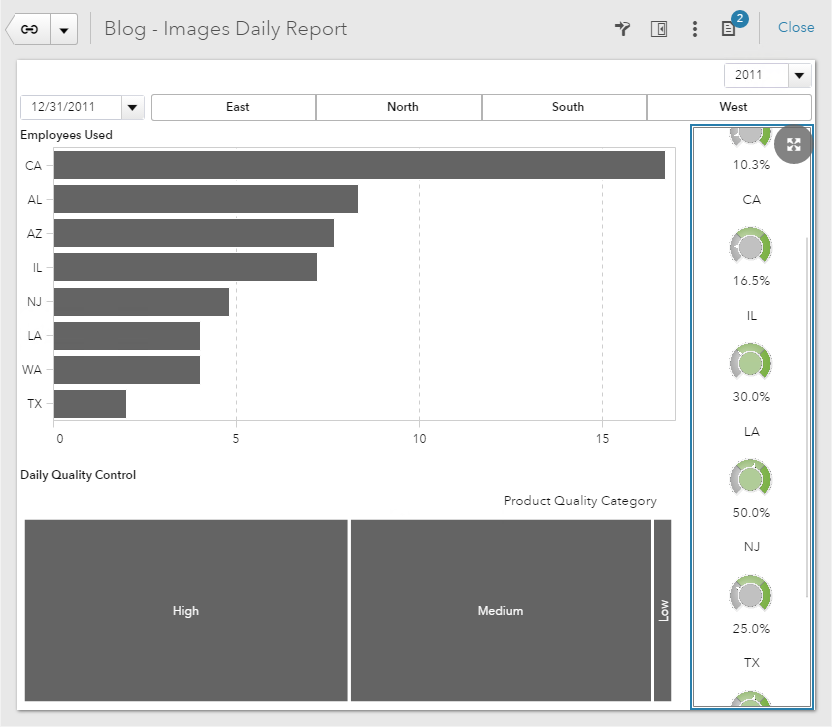Open the comments icon with badge 2
The width and height of the screenshot is (832, 727).
pos(729,29)
